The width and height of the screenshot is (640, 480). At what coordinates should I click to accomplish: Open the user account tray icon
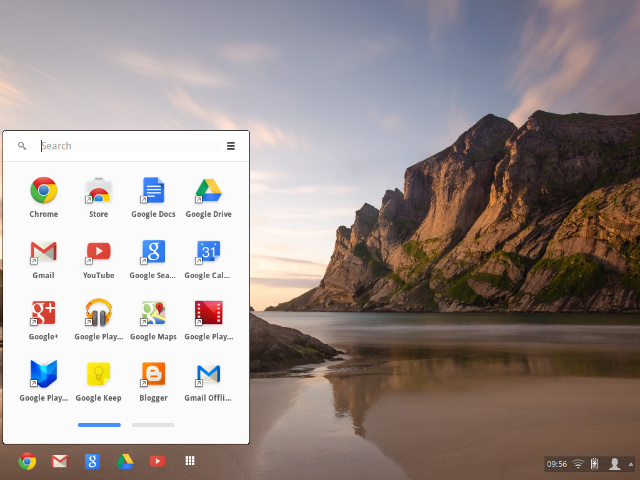point(615,464)
